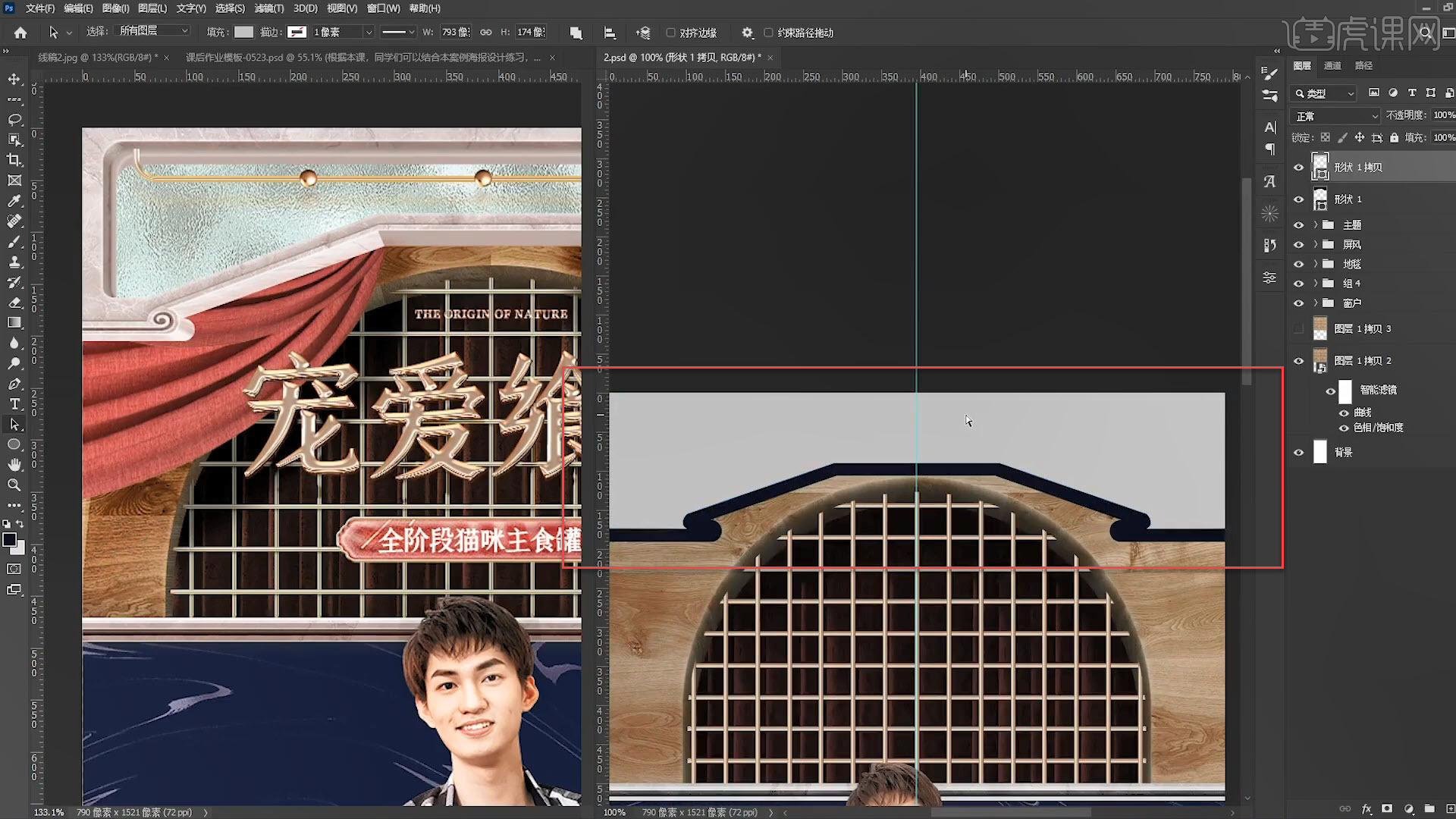1456x819 pixels.
Task: Open the 正常 blend mode dropdown
Action: pos(1336,116)
